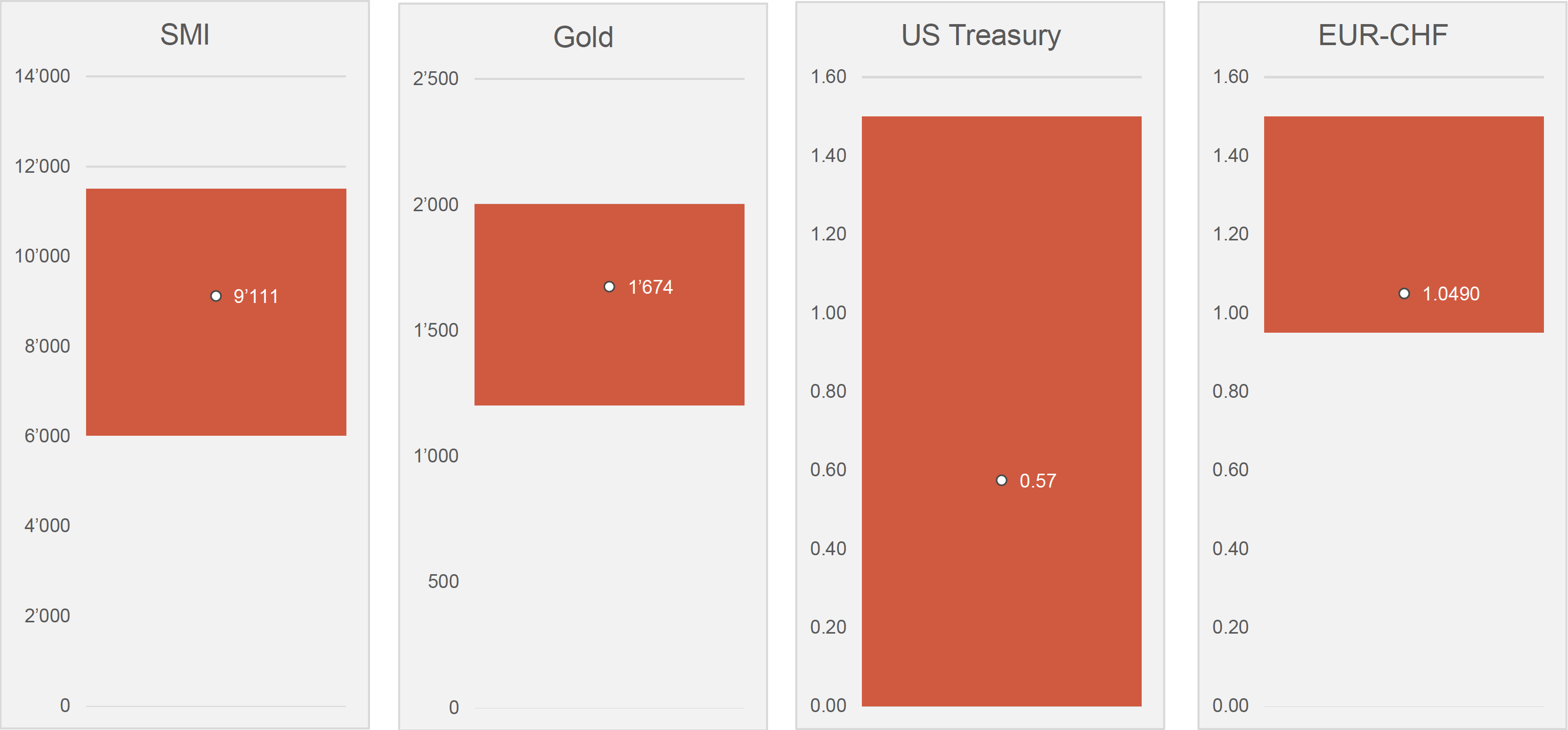The height and width of the screenshot is (730, 1568).
Task: Click the 9'111 data label
Action: coord(256,296)
